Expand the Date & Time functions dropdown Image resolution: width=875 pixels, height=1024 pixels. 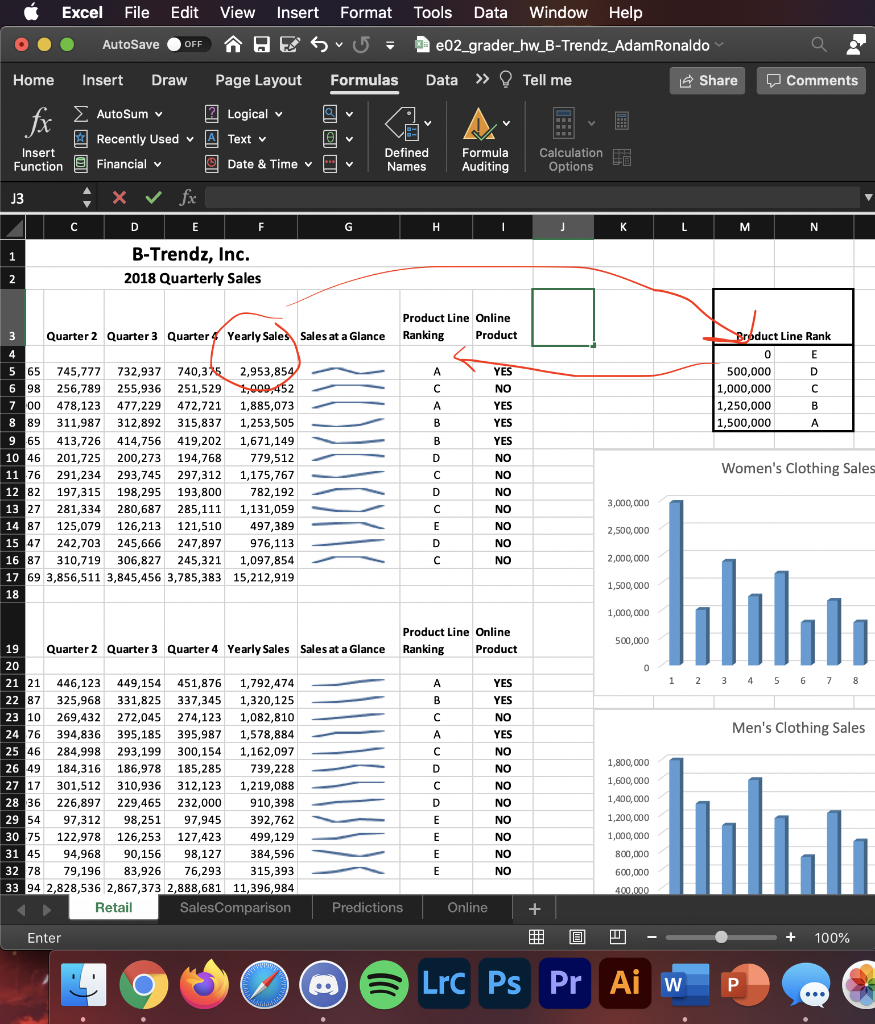308,164
